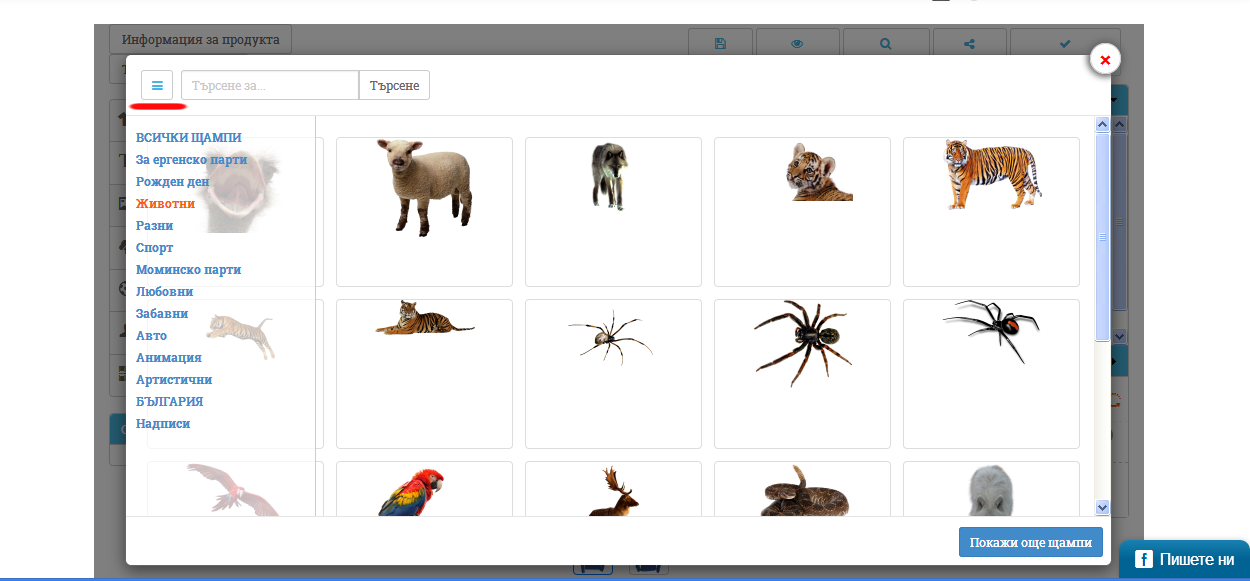Viewport: 1250px width, 581px height.
Task: Open the Рожден ден category
Action: [172, 182]
